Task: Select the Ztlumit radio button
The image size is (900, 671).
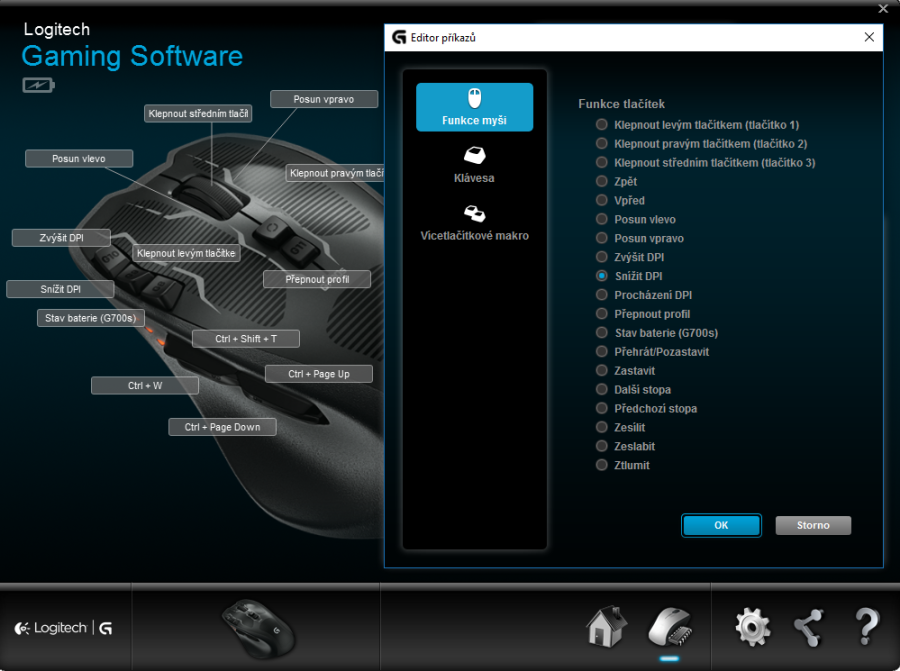Action: pyautogui.click(x=602, y=466)
